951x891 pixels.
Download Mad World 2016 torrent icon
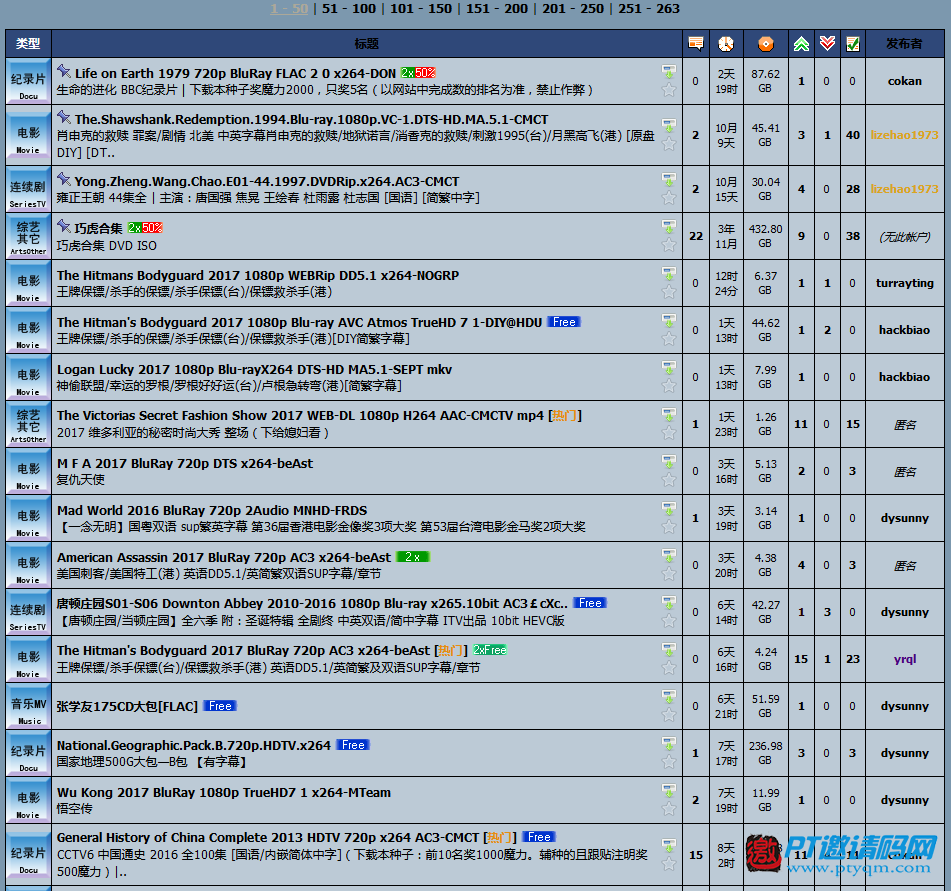click(x=668, y=509)
